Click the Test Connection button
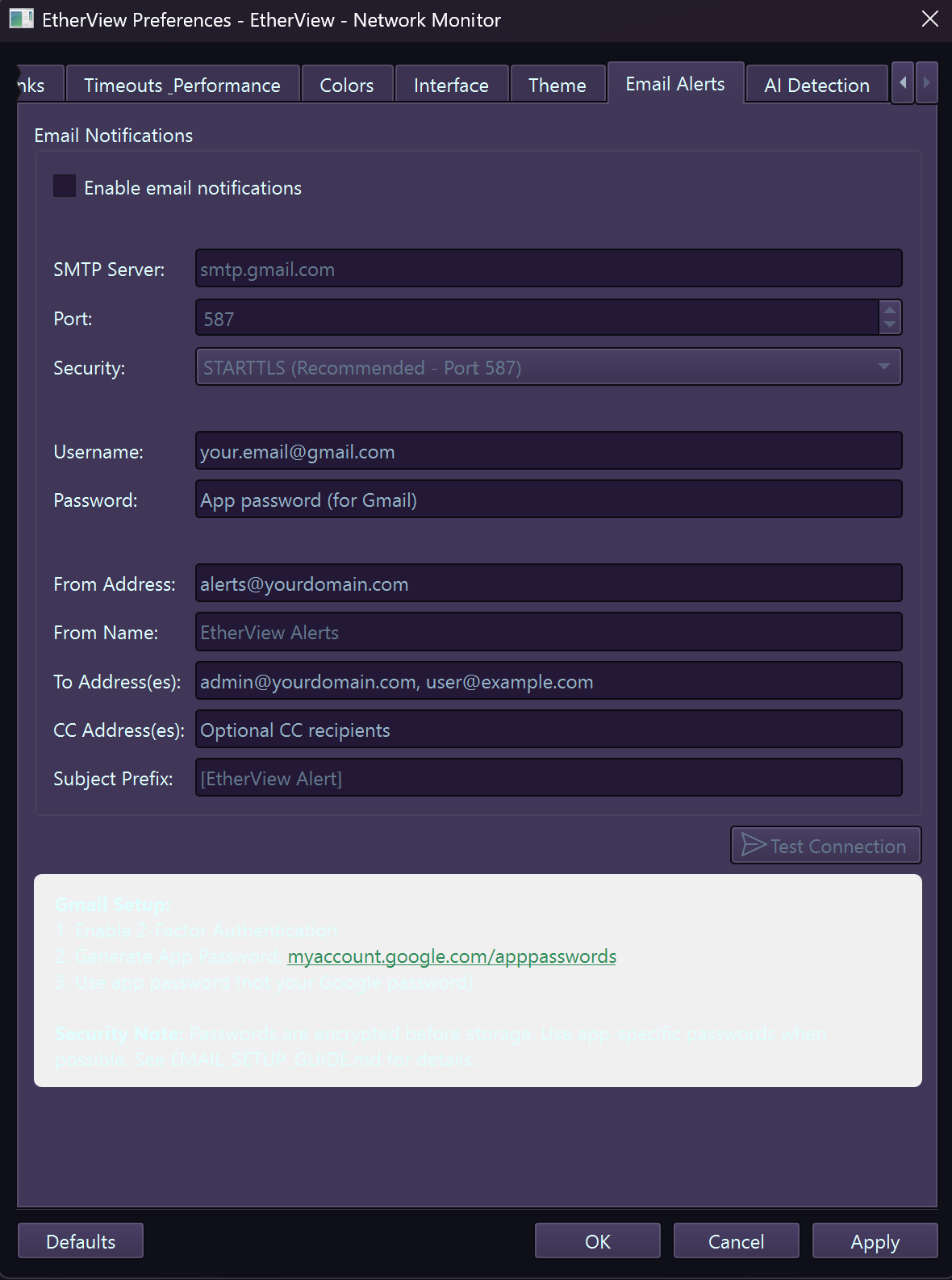The height and width of the screenshot is (1280, 952). [x=825, y=845]
